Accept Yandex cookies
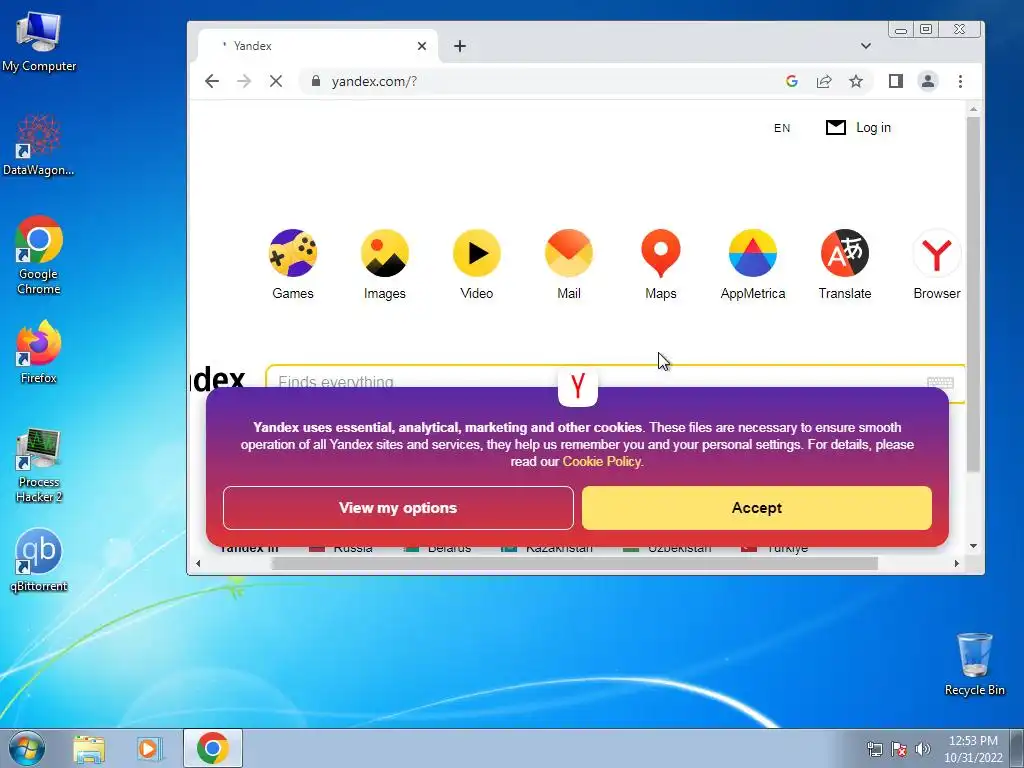Viewport: 1024px width, 768px height. coord(756,507)
